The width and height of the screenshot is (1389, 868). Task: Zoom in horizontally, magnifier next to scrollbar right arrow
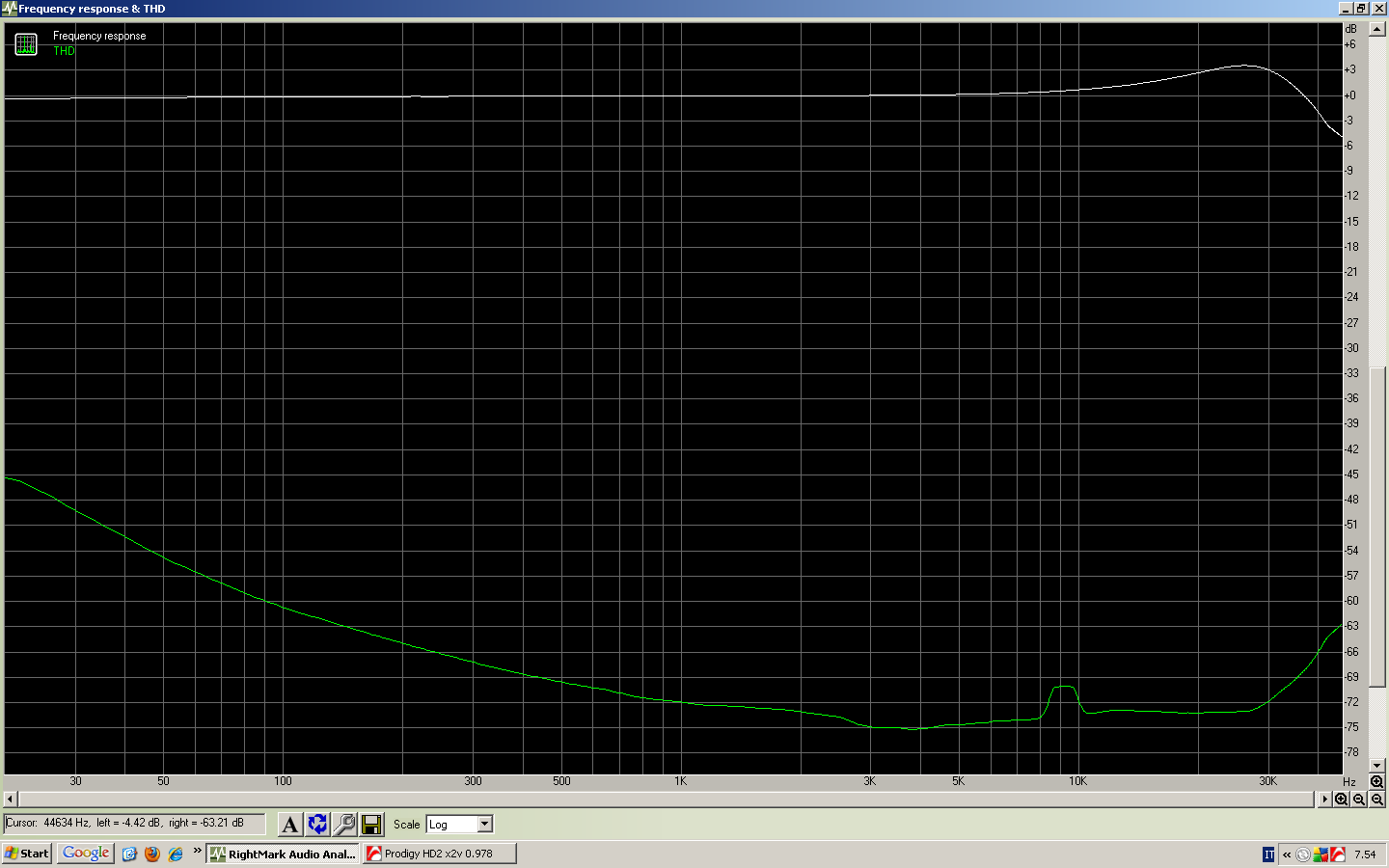pyautogui.click(x=1342, y=799)
